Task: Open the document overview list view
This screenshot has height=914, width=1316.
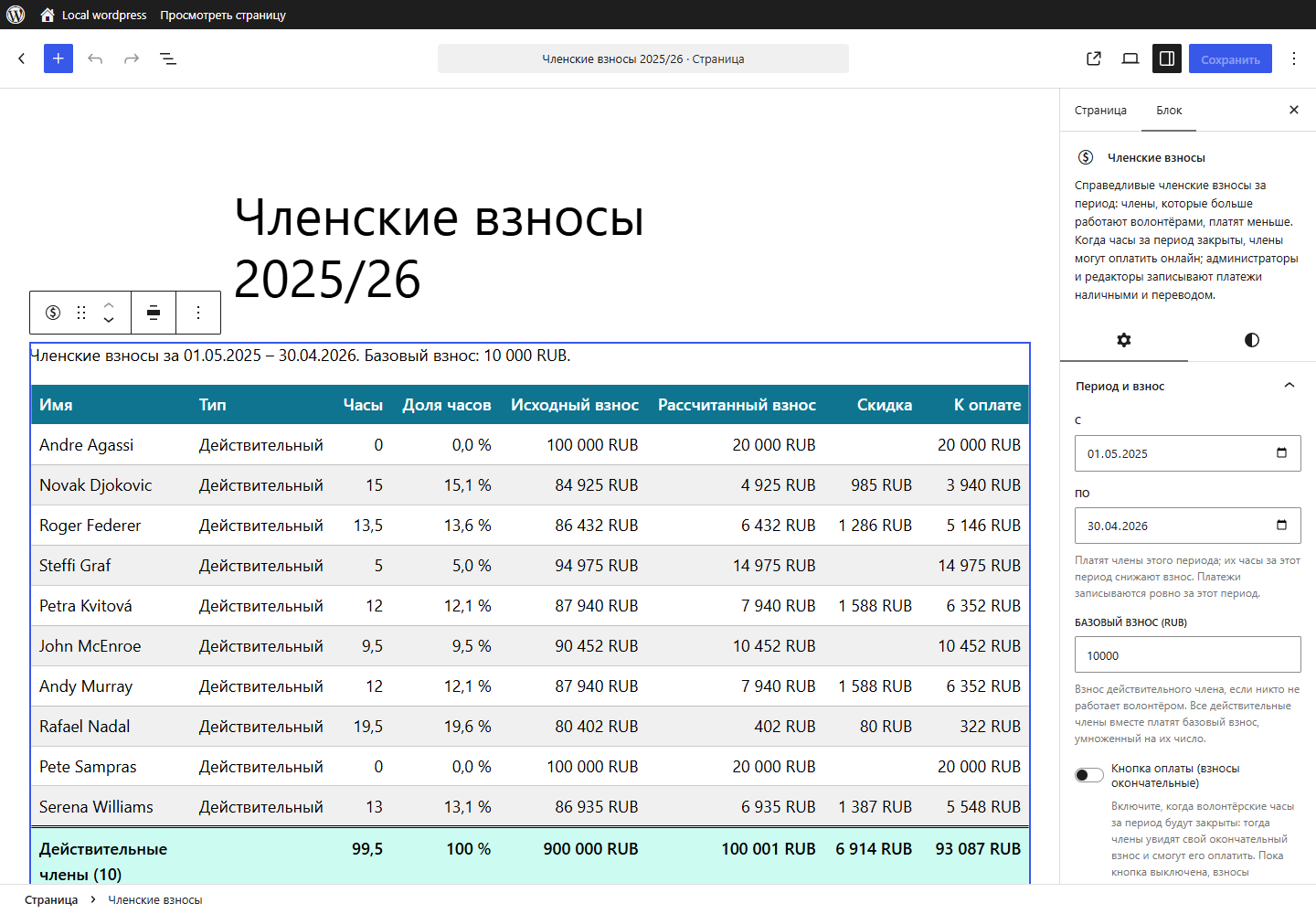Action: pyautogui.click(x=168, y=58)
